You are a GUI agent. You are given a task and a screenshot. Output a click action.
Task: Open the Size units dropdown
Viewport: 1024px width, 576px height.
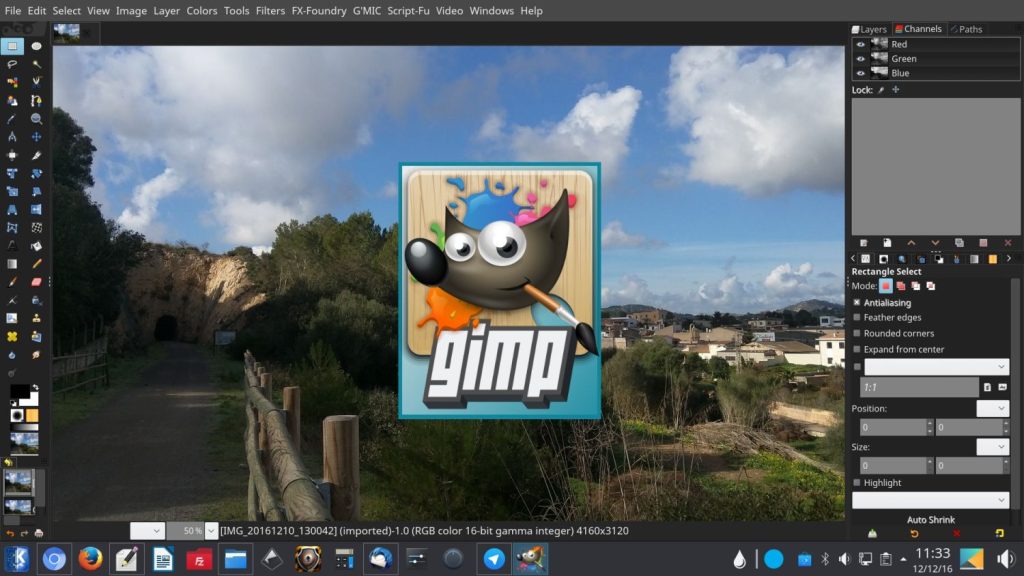pos(993,446)
